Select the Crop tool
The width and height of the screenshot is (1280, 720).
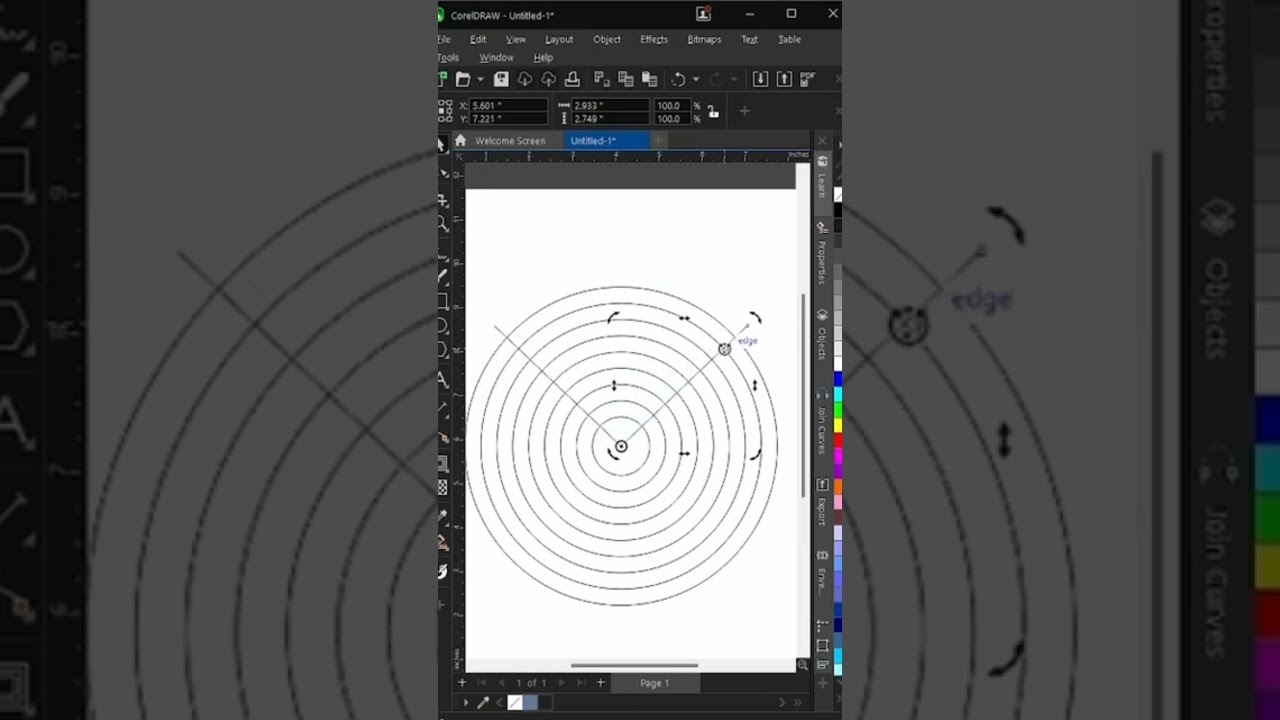tap(443, 200)
